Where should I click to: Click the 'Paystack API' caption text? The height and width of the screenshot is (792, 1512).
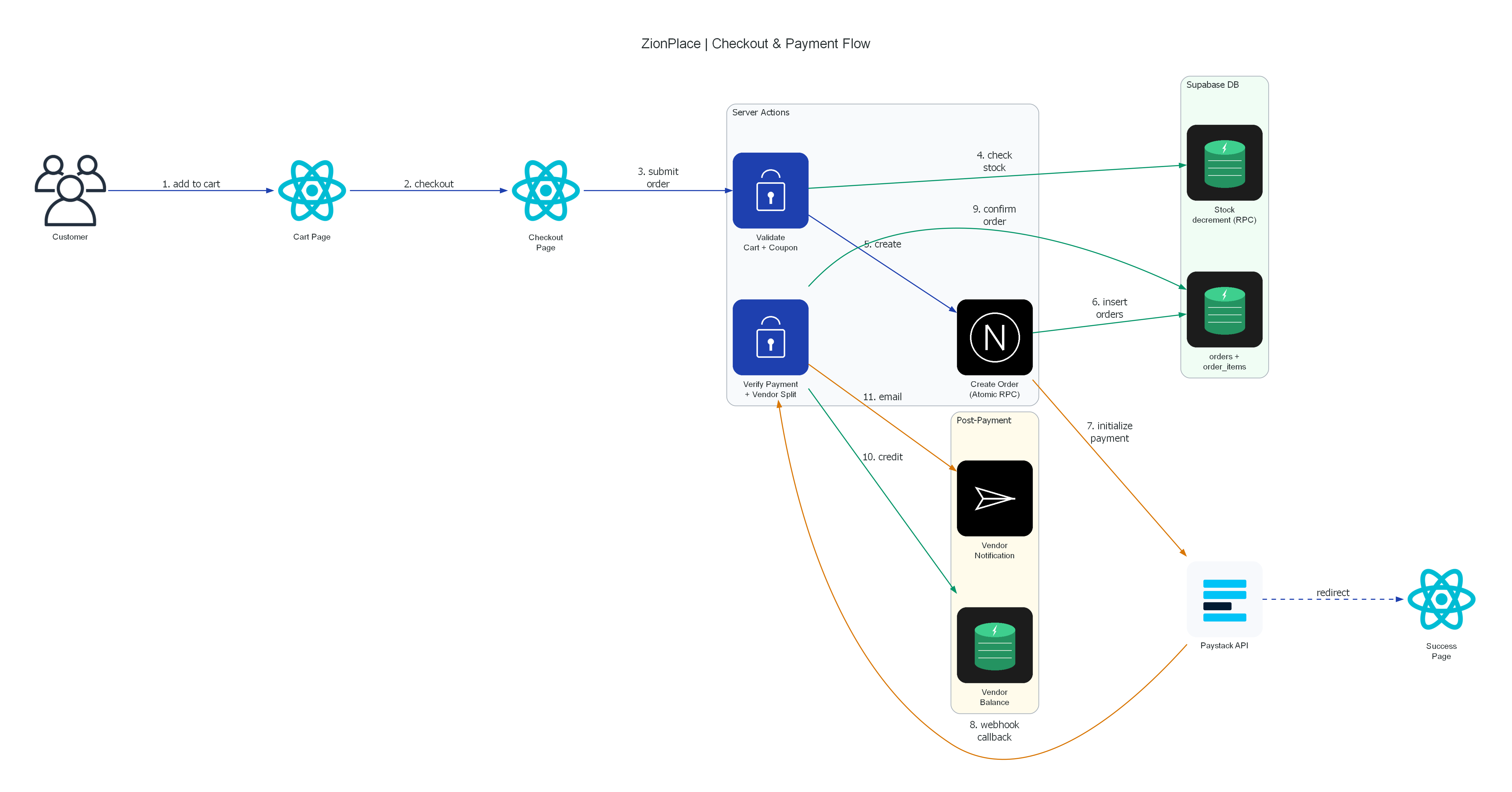tap(1224, 645)
